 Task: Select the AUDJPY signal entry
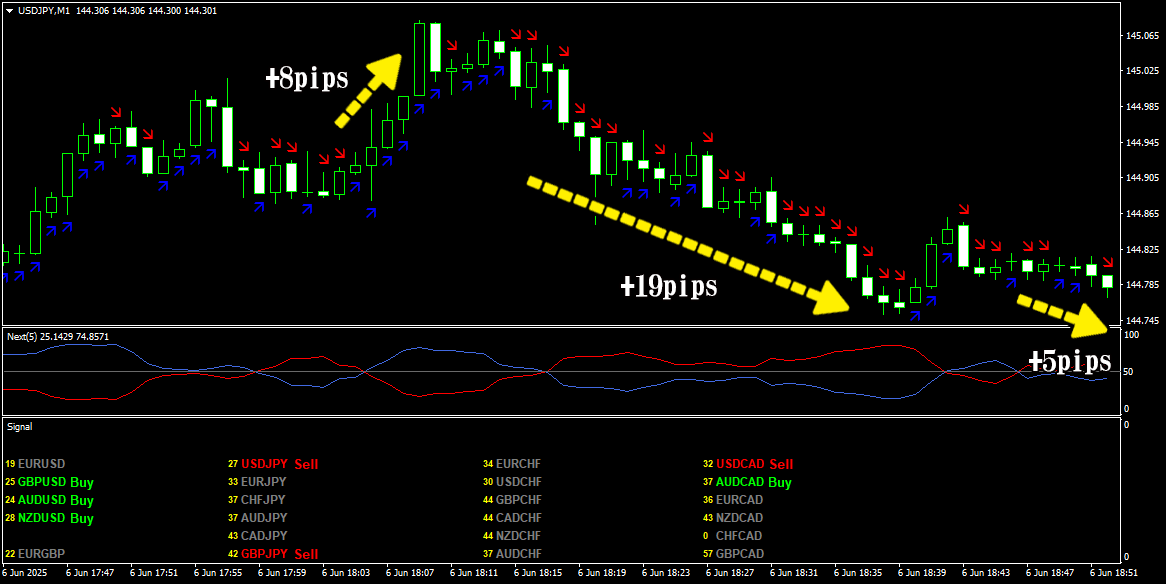point(257,518)
